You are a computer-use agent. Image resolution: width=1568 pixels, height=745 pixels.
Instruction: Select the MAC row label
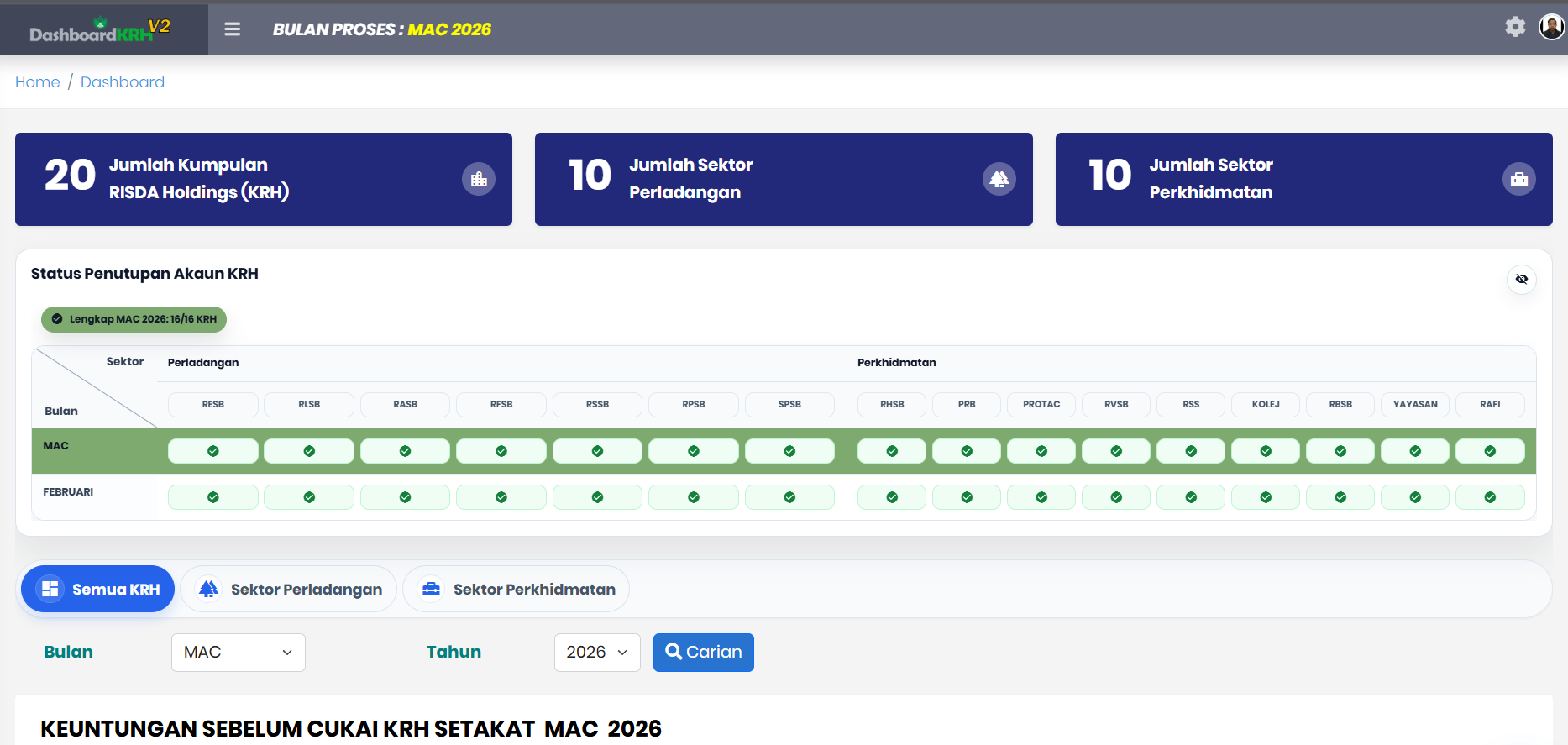pos(56,446)
